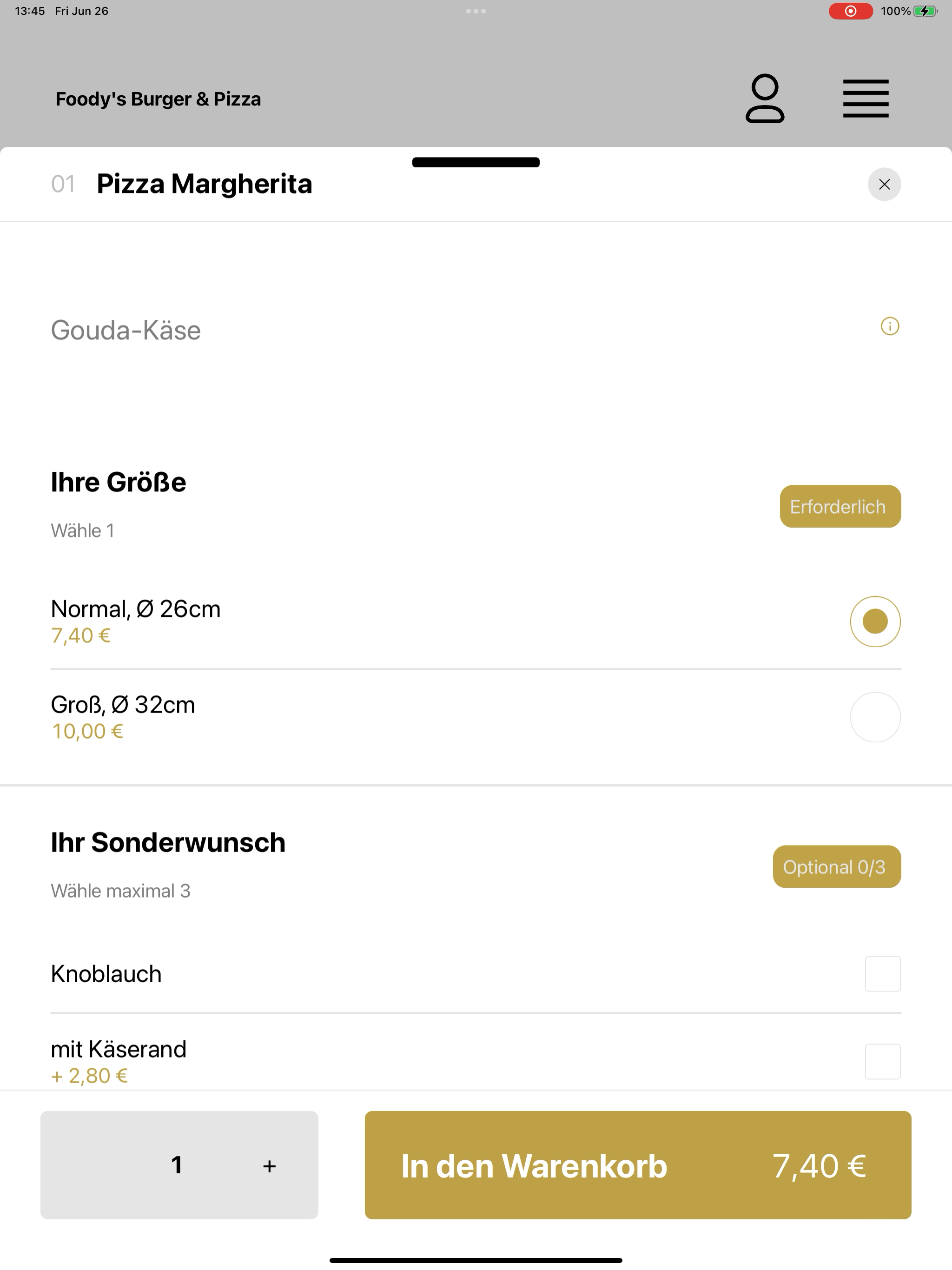Viewport: 952px width, 1270px height.
Task: Add to cart with In den Warenkorb
Action: [x=638, y=1165]
